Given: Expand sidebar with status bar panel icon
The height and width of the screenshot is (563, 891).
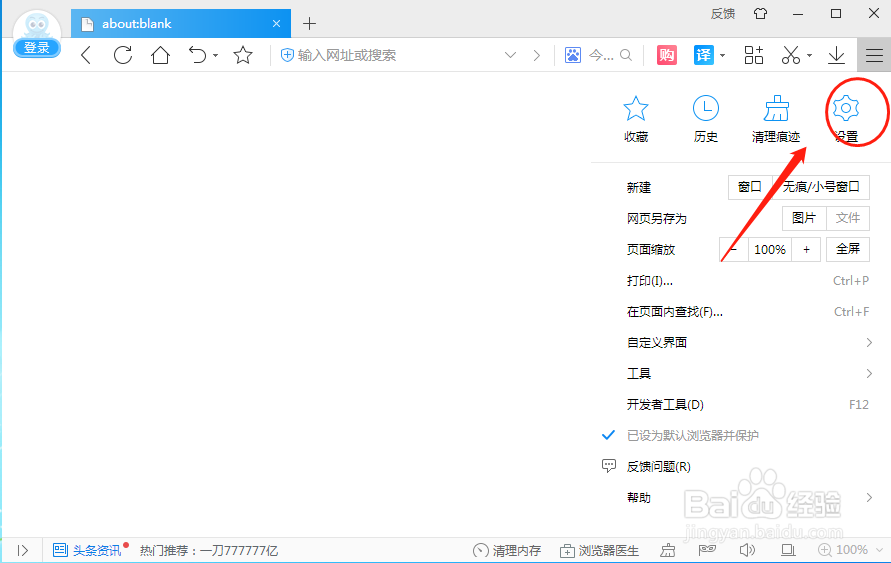Looking at the screenshot, I should 23,550.
